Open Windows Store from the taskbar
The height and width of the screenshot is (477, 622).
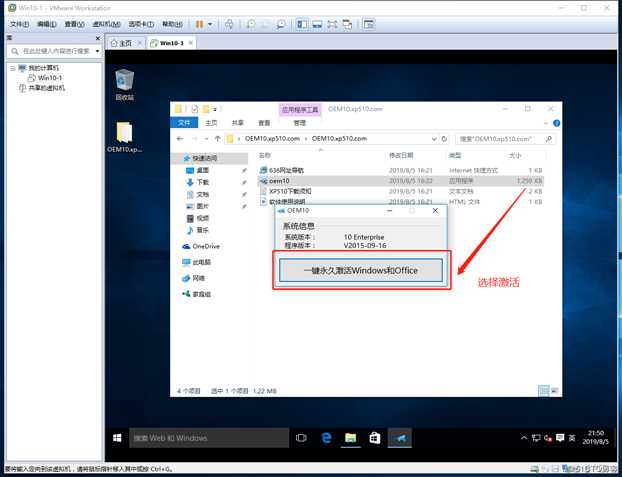(x=375, y=438)
